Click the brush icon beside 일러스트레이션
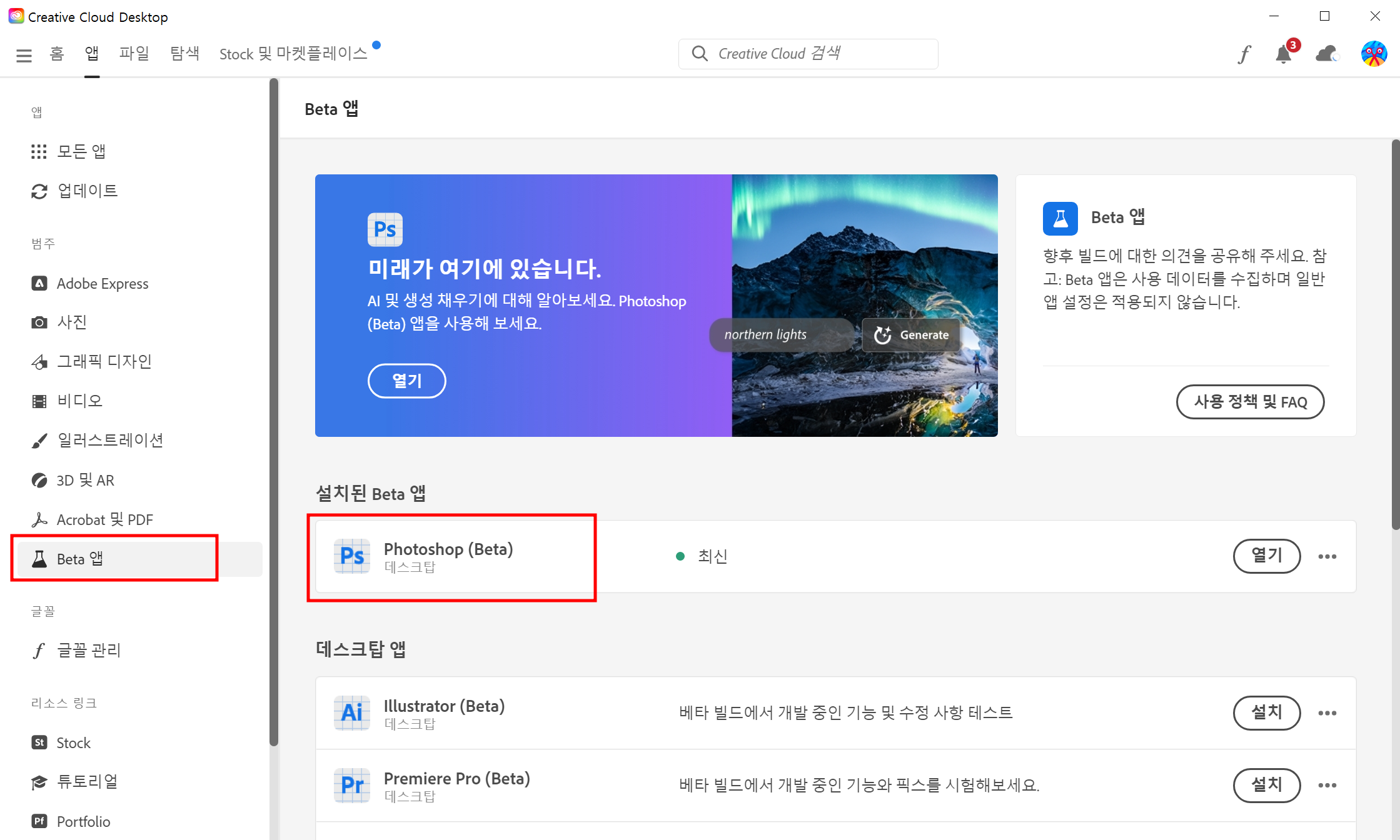 (x=39, y=441)
